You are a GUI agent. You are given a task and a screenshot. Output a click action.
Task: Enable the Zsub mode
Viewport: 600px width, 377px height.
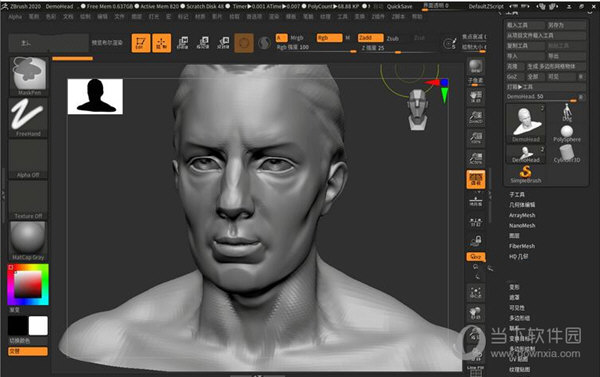click(393, 38)
